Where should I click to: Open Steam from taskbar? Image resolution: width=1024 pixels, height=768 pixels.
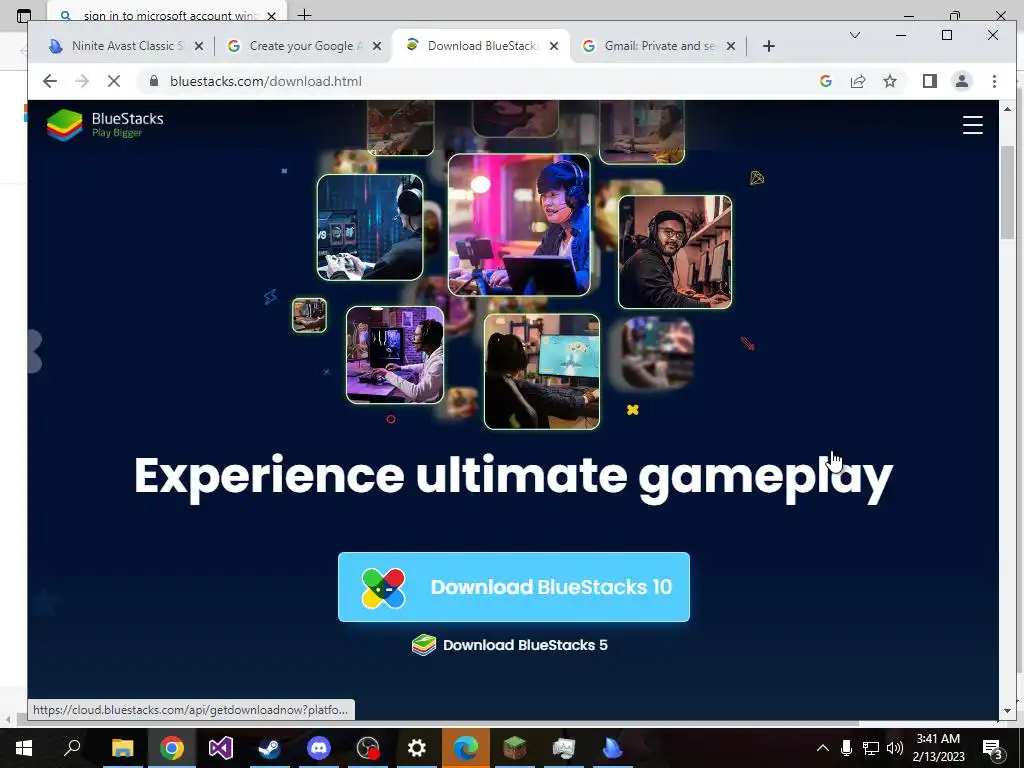pyautogui.click(x=269, y=748)
